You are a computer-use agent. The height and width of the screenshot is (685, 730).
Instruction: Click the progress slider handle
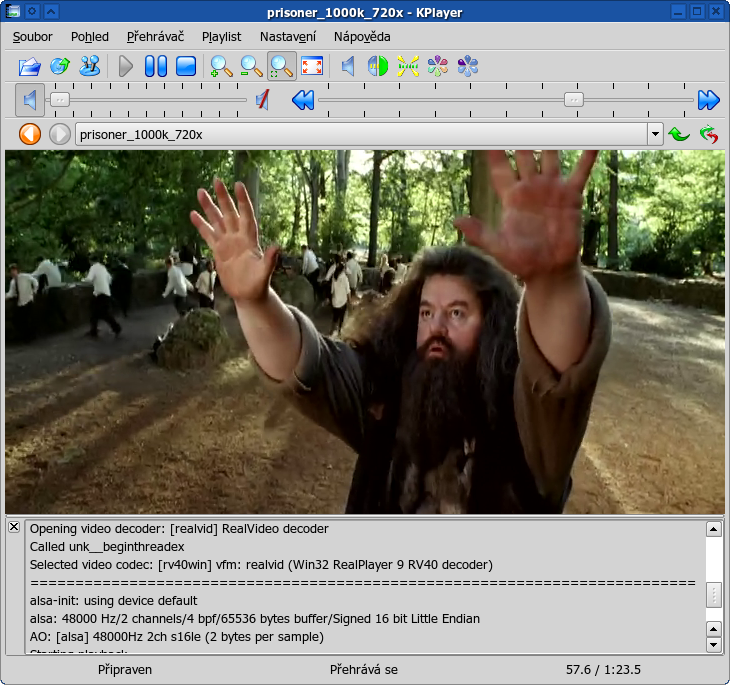click(x=574, y=100)
